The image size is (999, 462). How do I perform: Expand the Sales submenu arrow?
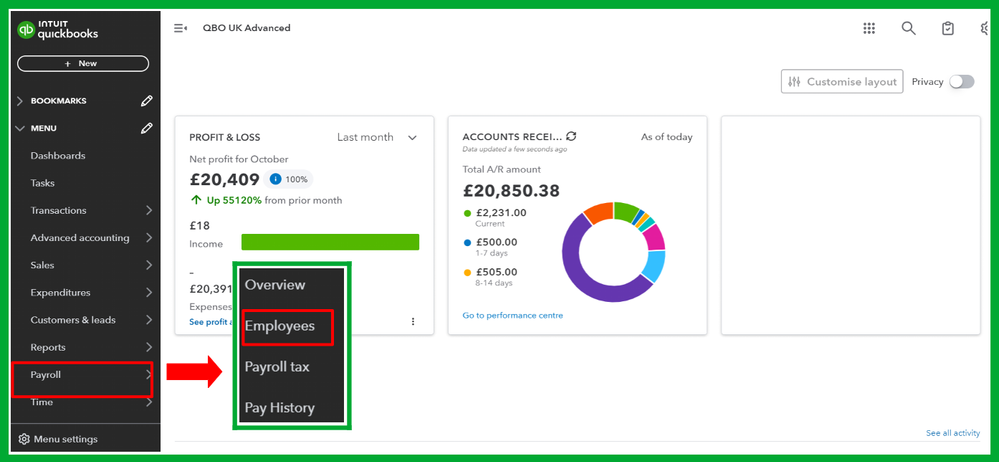pyautogui.click(x=148, y=265)
